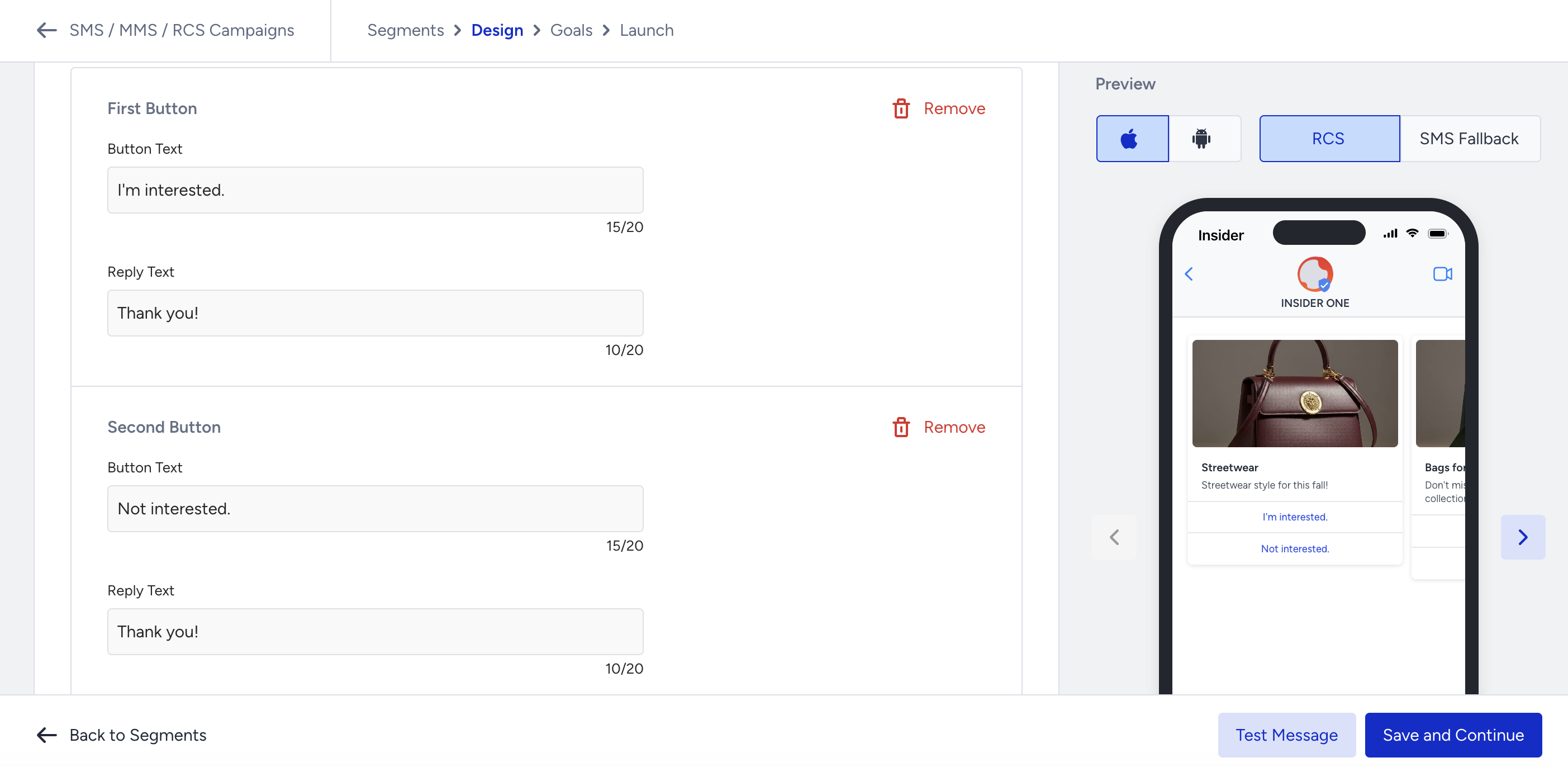
Task: Click Remove for Second Button
Action: (x=954, y=427)
